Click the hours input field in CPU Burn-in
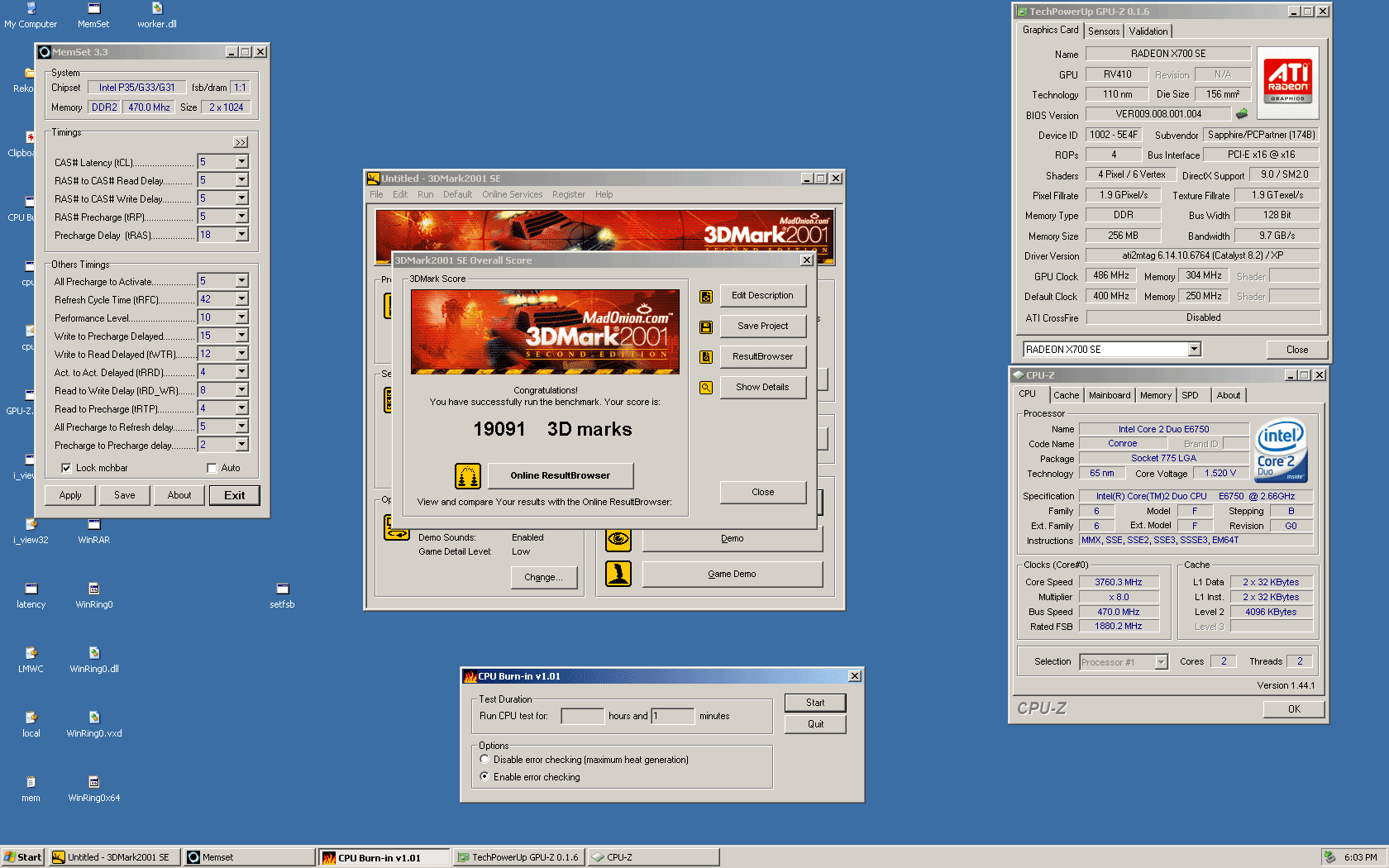 coord(583,716)
